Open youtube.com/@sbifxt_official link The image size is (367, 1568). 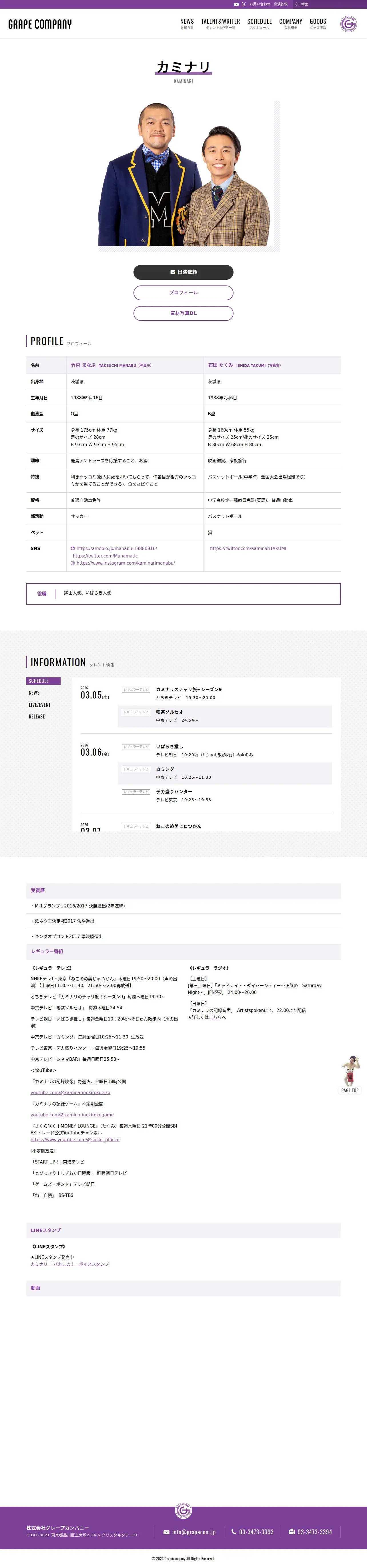click(x=75, y=1140)
